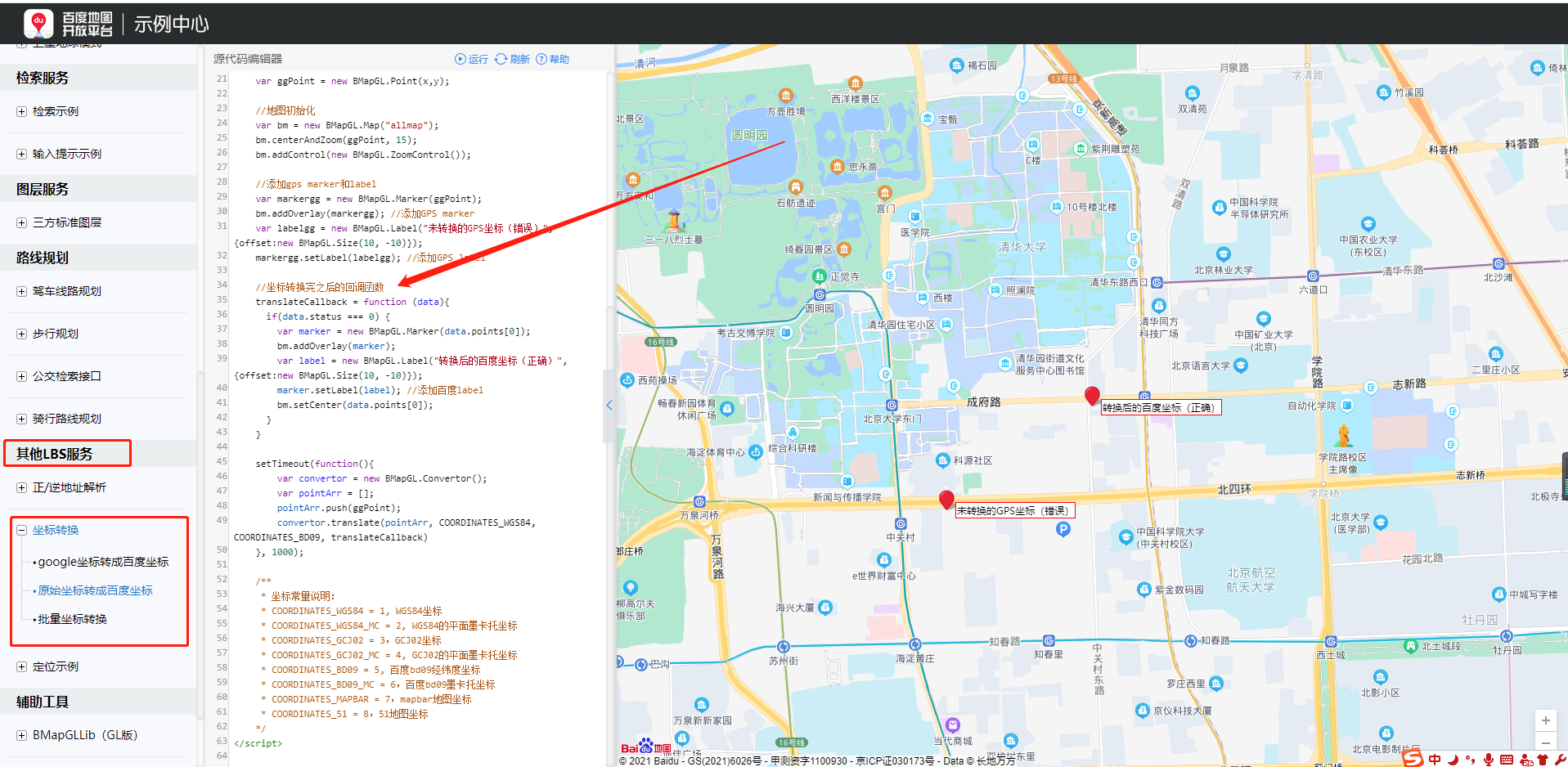The image size is (1568, 767).
Task: Open 批量坐标转换 example
Action: (x=72, y=619)
